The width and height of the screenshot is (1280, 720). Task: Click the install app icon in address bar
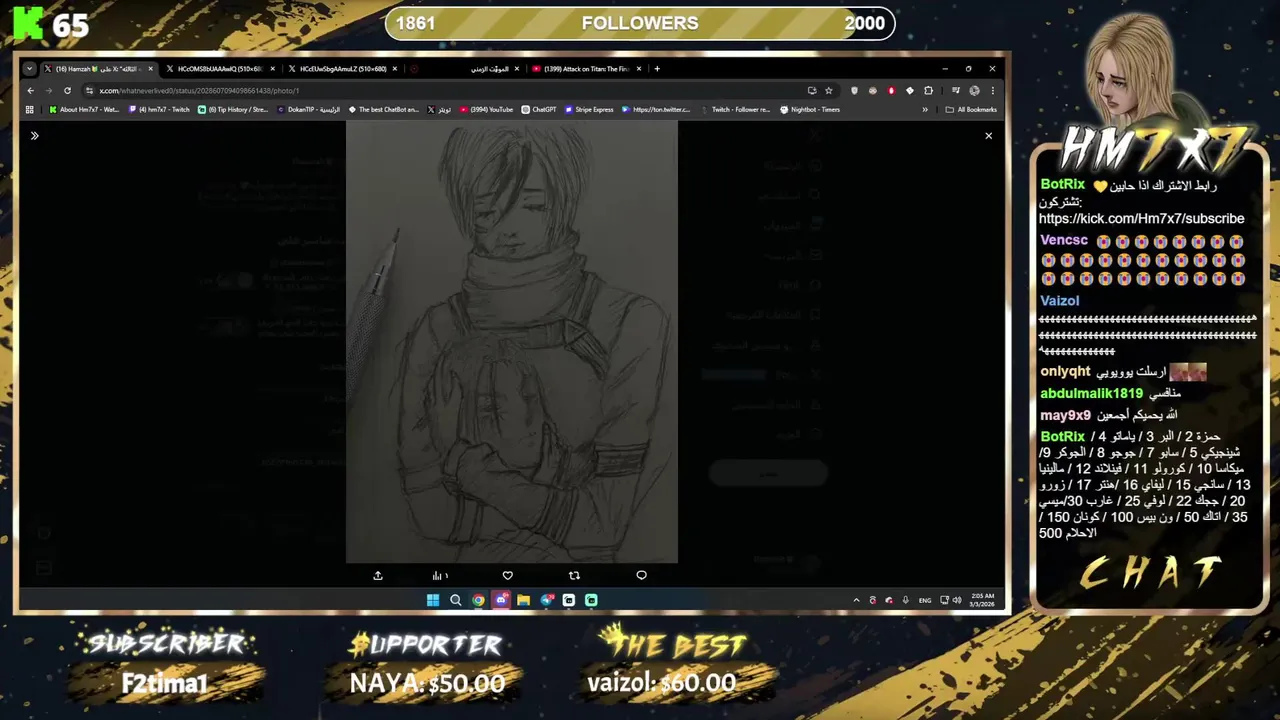pyautogui.click(x=812, y=90)
